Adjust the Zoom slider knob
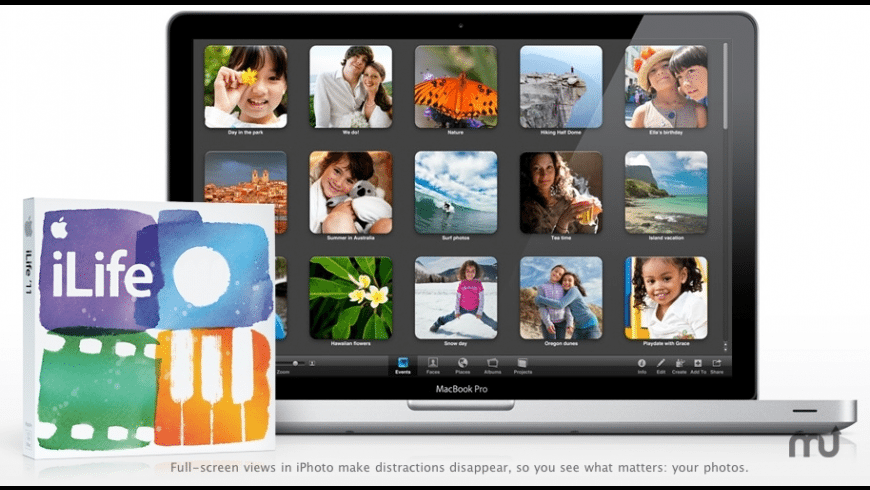Screen dimensions: 870x490 [x=295, y=363]
